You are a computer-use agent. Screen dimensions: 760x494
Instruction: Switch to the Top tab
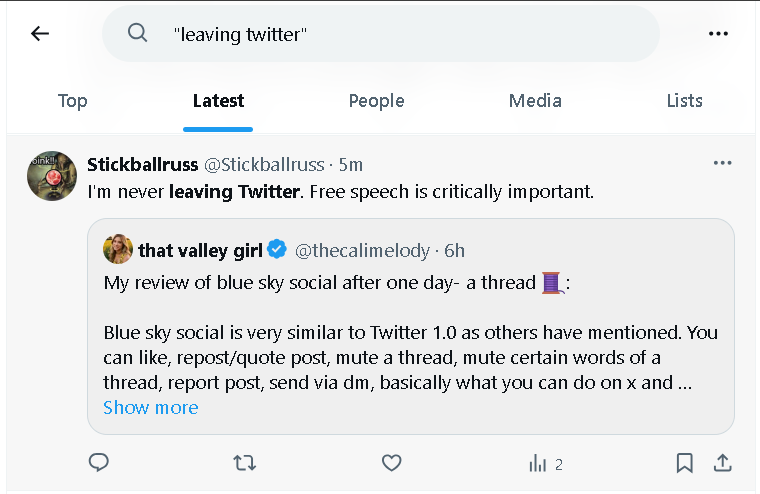coord(72,101)
